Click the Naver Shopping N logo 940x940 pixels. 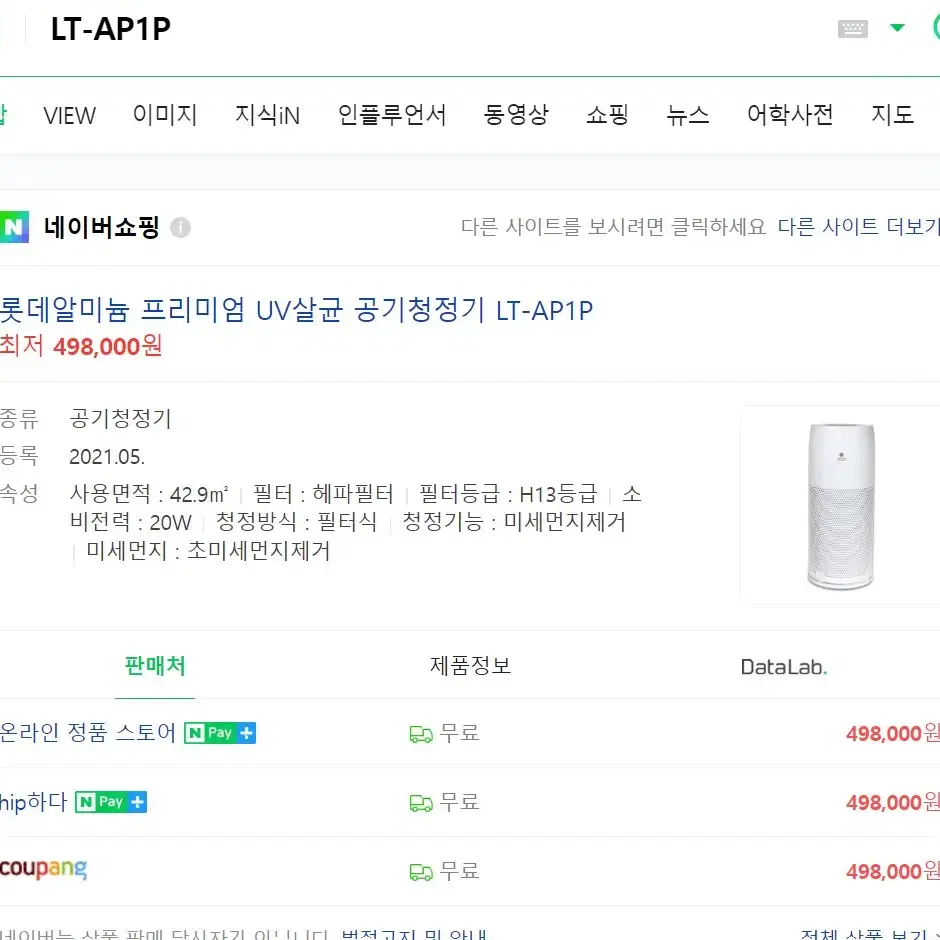(x=13, y=227)
